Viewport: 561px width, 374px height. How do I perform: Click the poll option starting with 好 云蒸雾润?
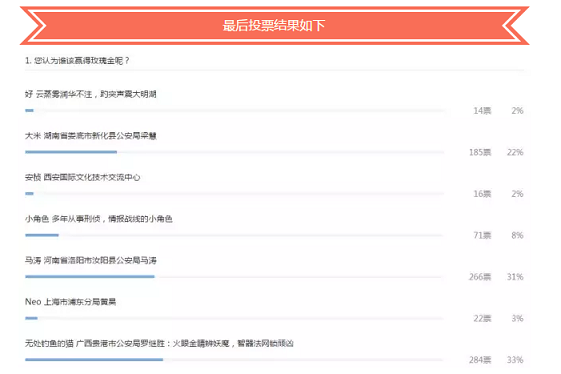point(91,94)
